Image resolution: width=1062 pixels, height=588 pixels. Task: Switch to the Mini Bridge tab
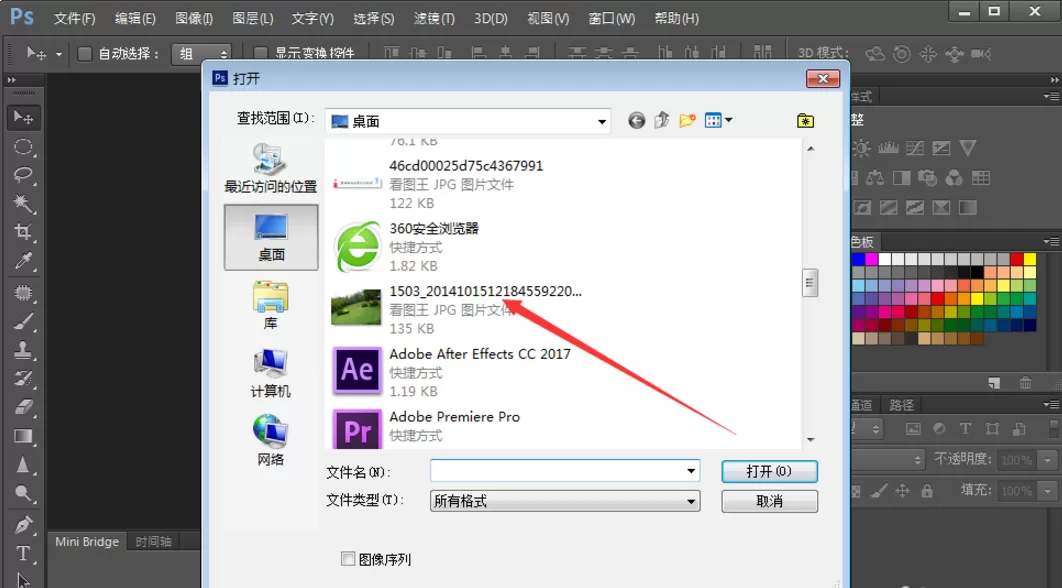click(x=87, y=541)
